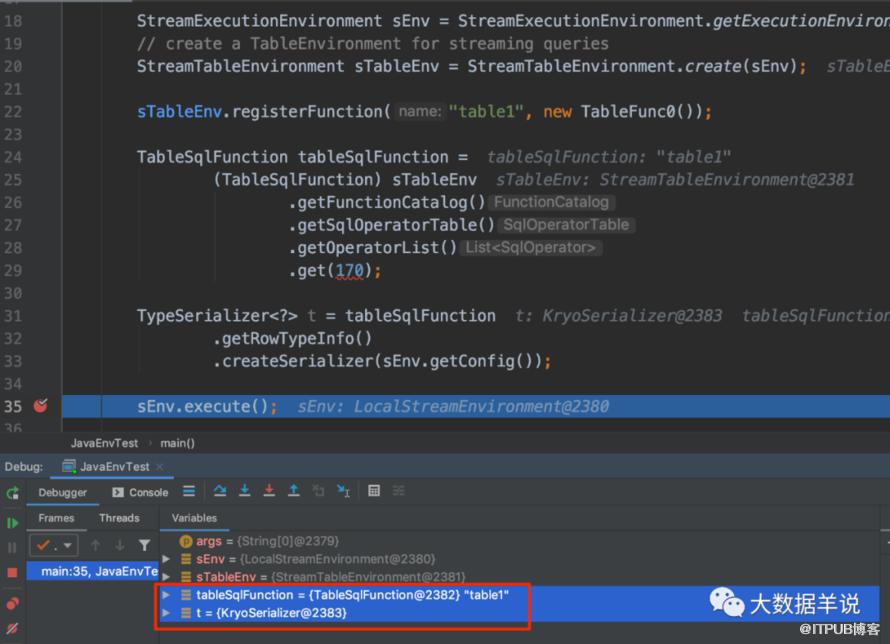Viewport: 890px width, 644px height.
Task: Click the FunctionCatalog inlay hint
Action: click(x=551, y=202)
